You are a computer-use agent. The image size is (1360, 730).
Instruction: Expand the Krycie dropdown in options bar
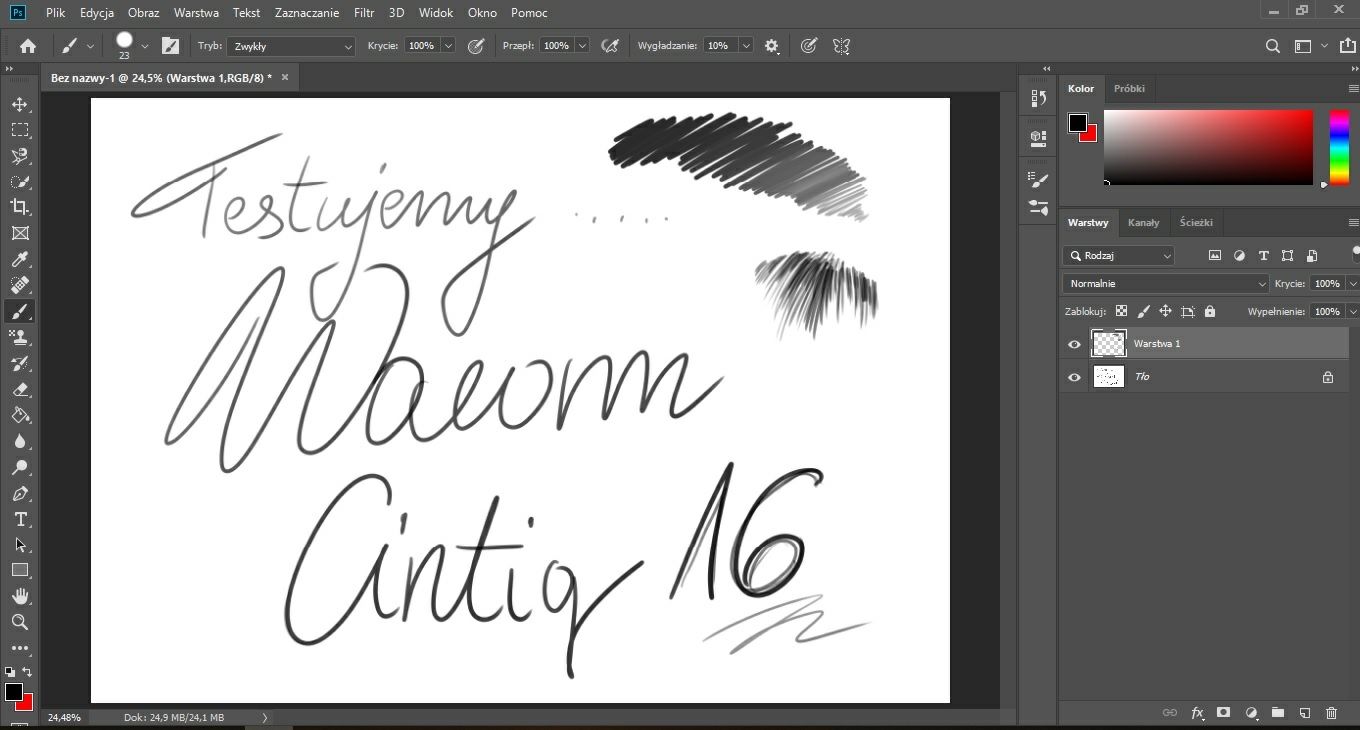(x=448, y=46)
